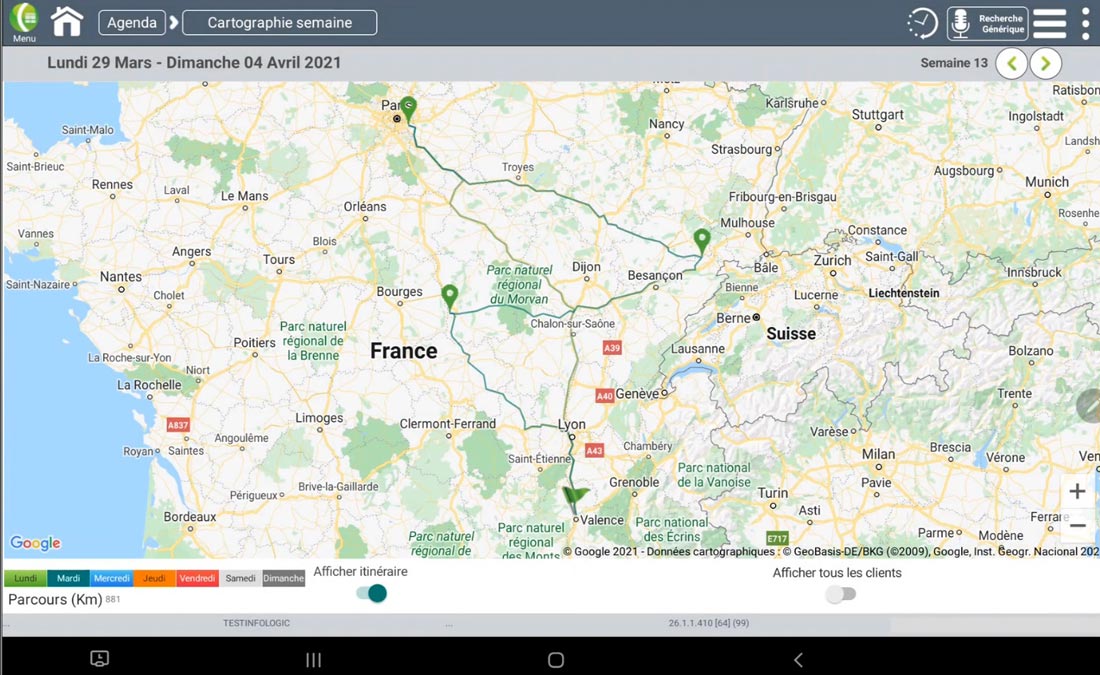Disable the Afficher itinéraire toggle
Screen dimensions: 1100x675
click(x=372, y=594)
